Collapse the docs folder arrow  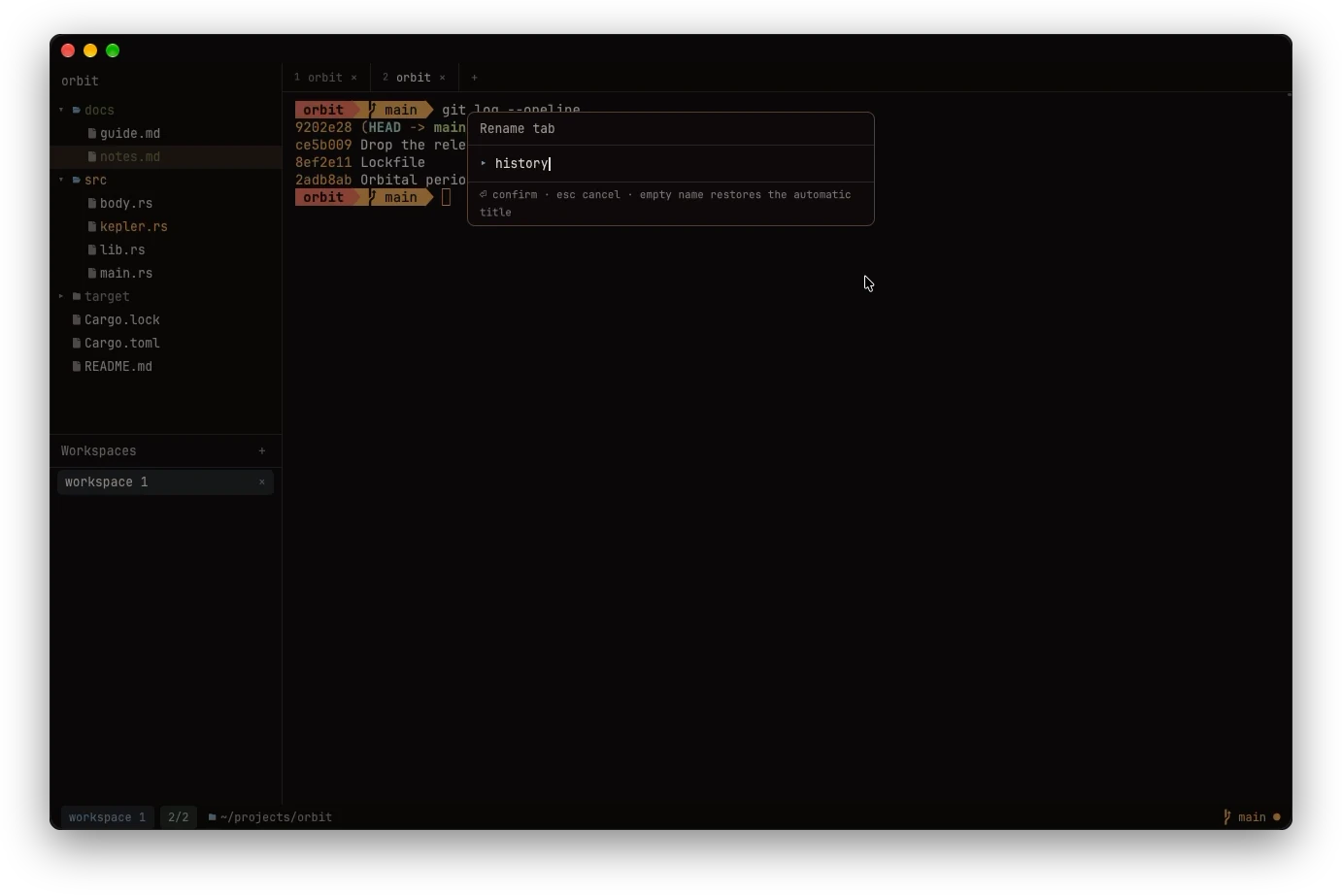pos(61,110)
